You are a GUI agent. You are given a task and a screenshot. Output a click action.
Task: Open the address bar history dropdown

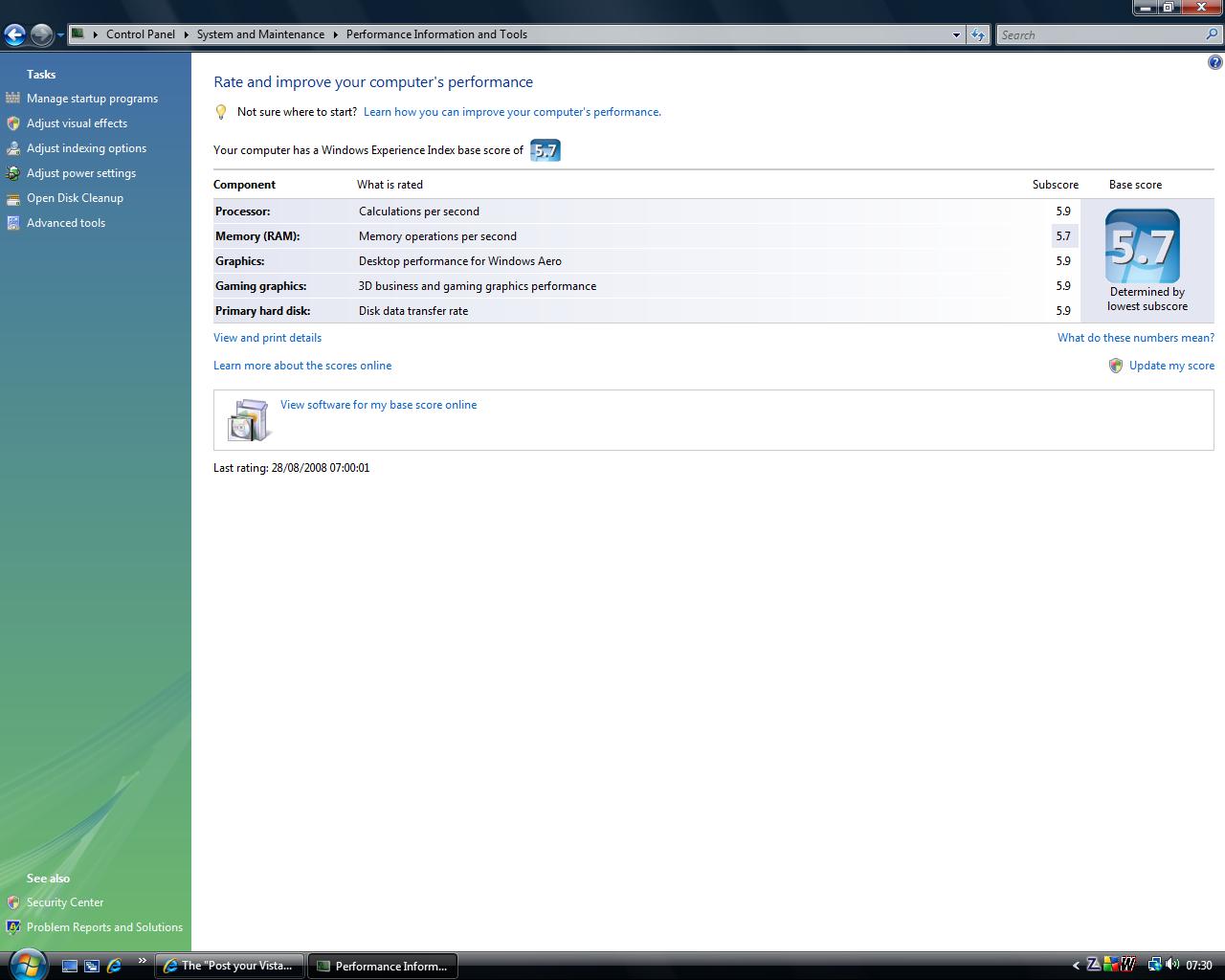(x=956, y=35)
